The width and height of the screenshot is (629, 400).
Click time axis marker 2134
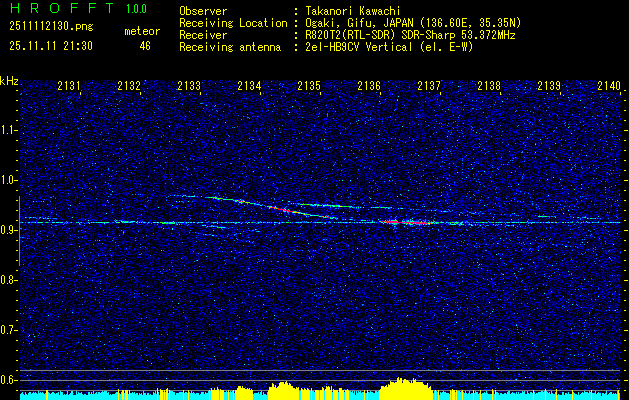pyautogui.click(x=249, y=85)
